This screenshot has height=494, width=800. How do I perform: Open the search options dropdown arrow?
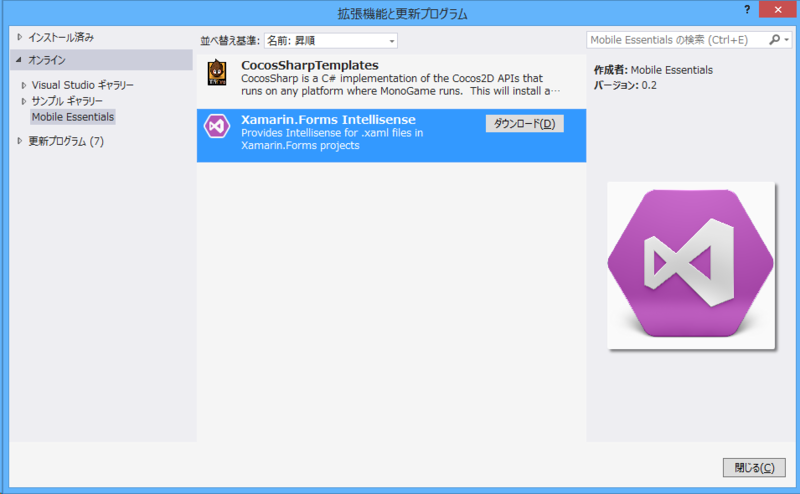point(787,40)
